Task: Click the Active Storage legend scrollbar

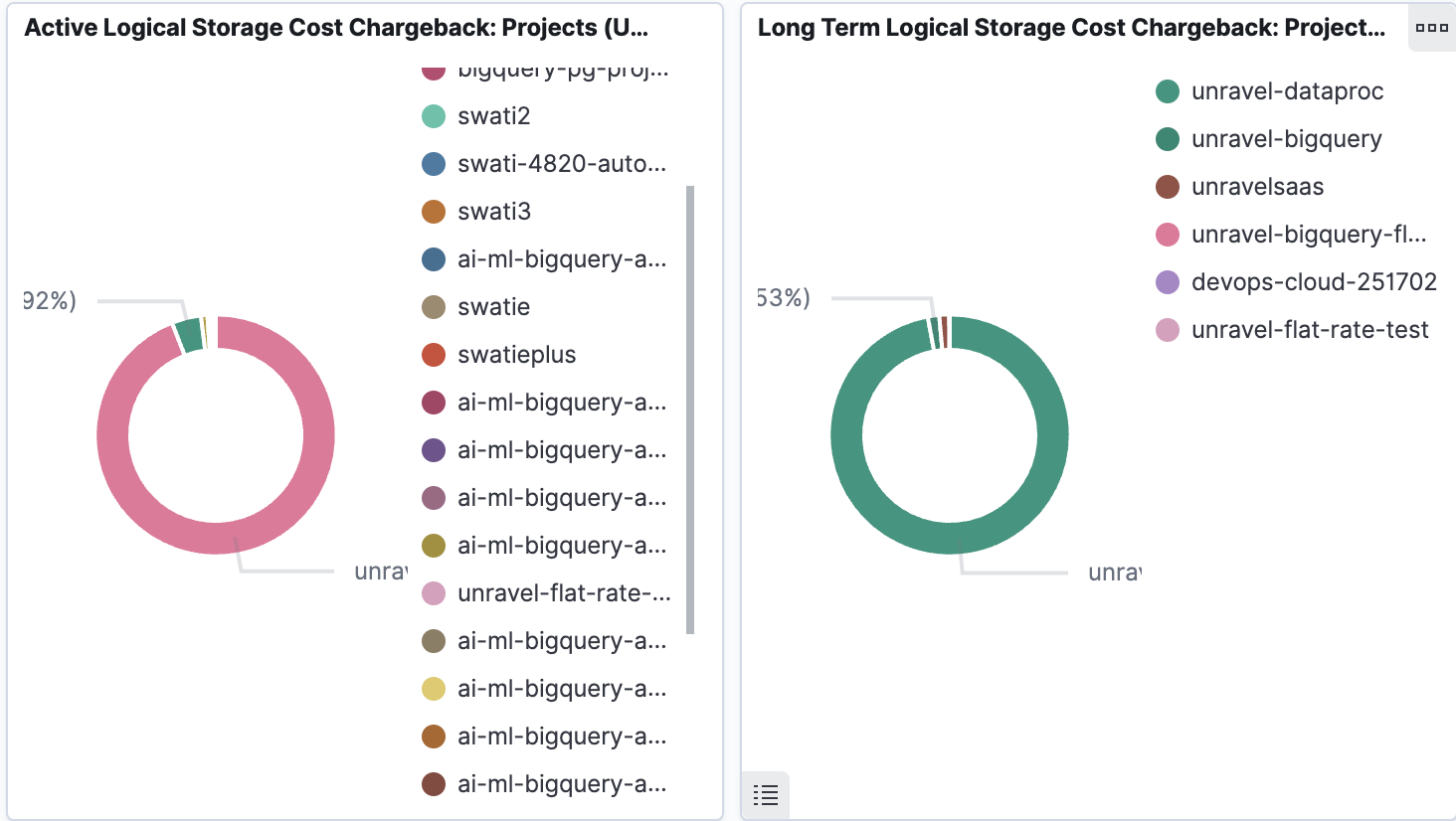Action: (x=690, y=410)
